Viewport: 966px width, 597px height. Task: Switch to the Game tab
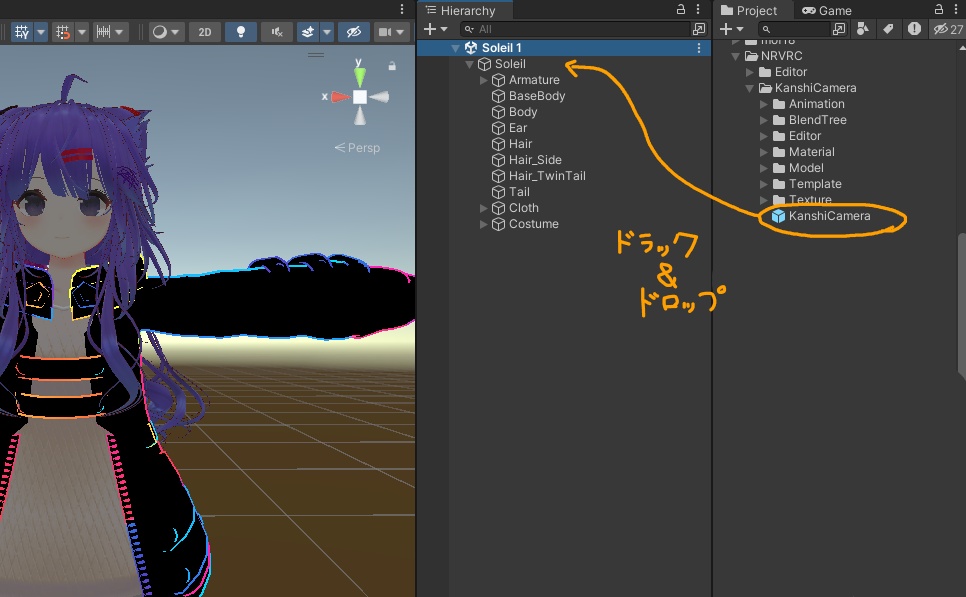pos(826,10)
